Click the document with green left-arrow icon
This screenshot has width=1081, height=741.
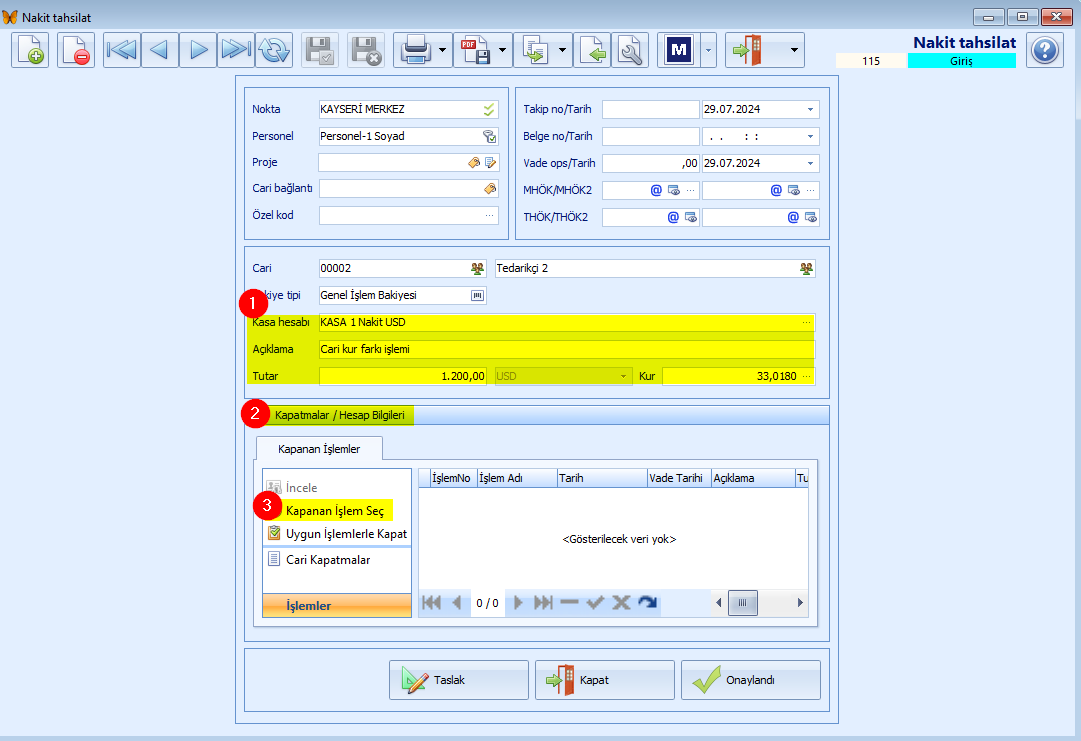pos(592,50)
